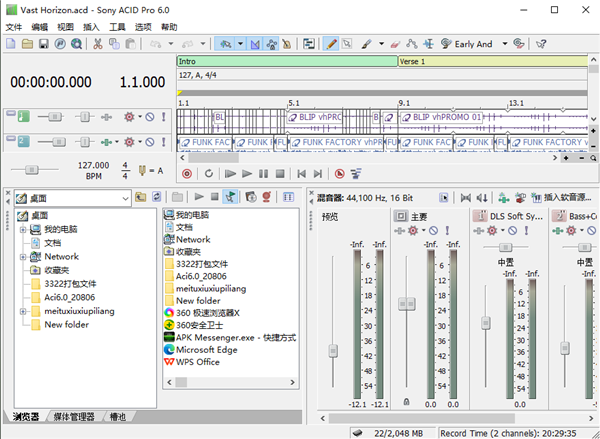This screenshot has height=439, width=600.
Task: Select the Verse 1 section marker
Action: [412, 61]
